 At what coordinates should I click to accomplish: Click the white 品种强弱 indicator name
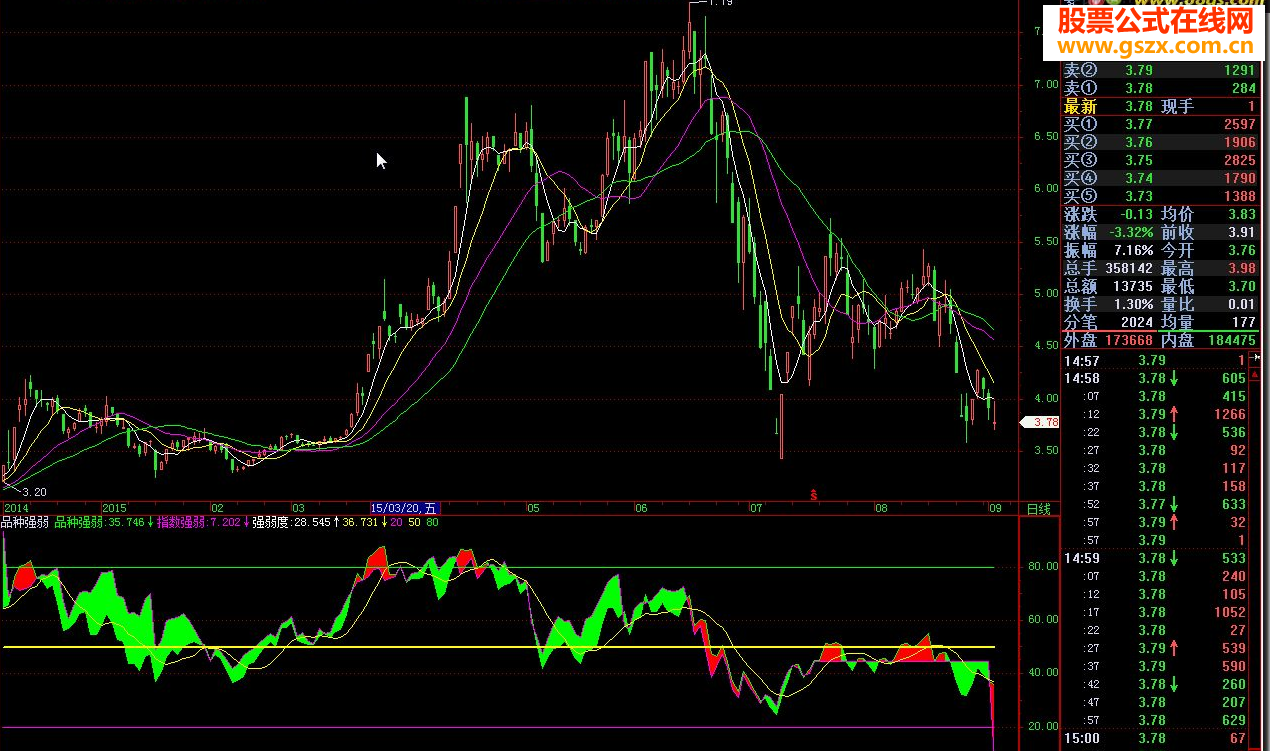25,522
